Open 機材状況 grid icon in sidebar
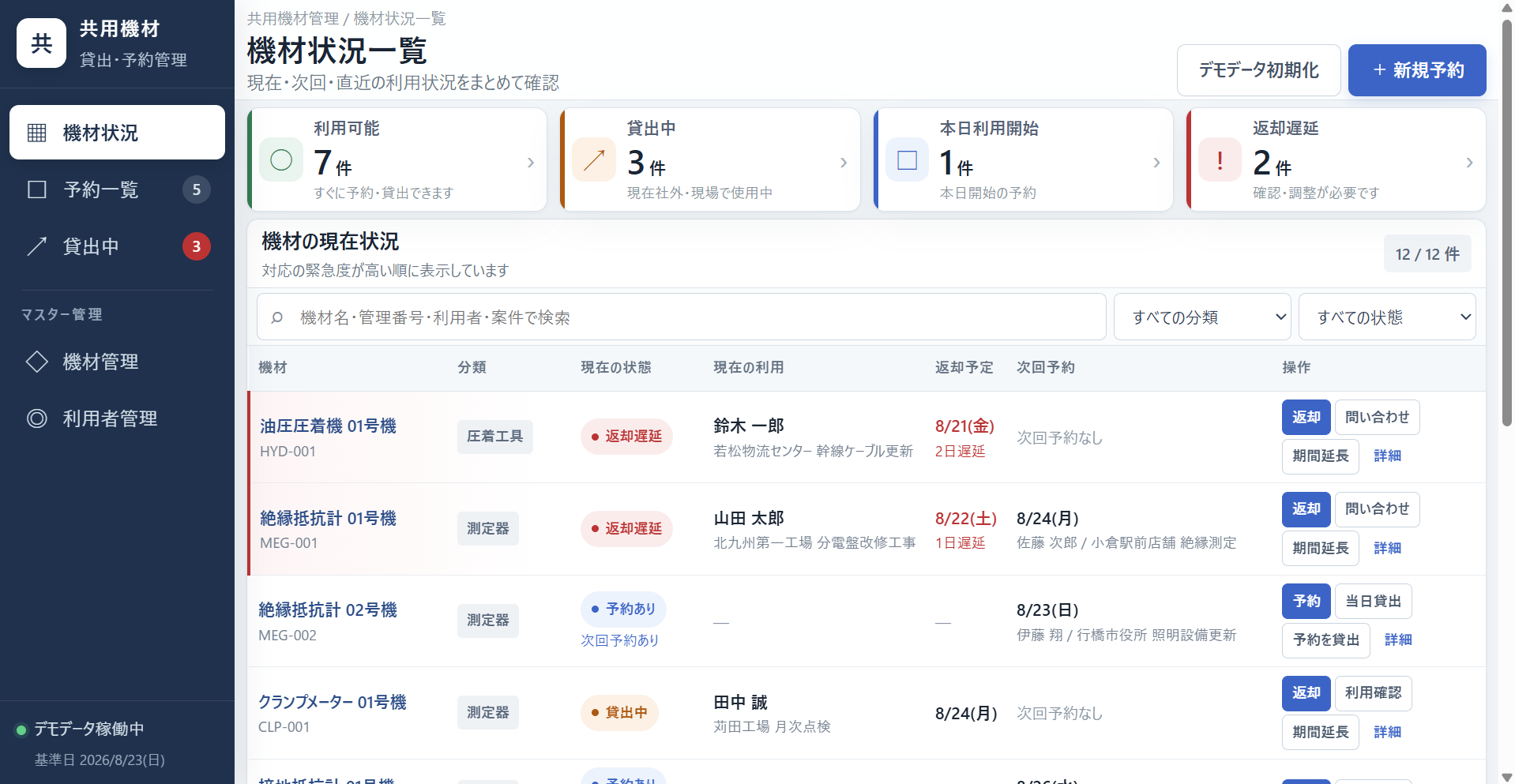The image size is (1515, 784). pos(37,133)
